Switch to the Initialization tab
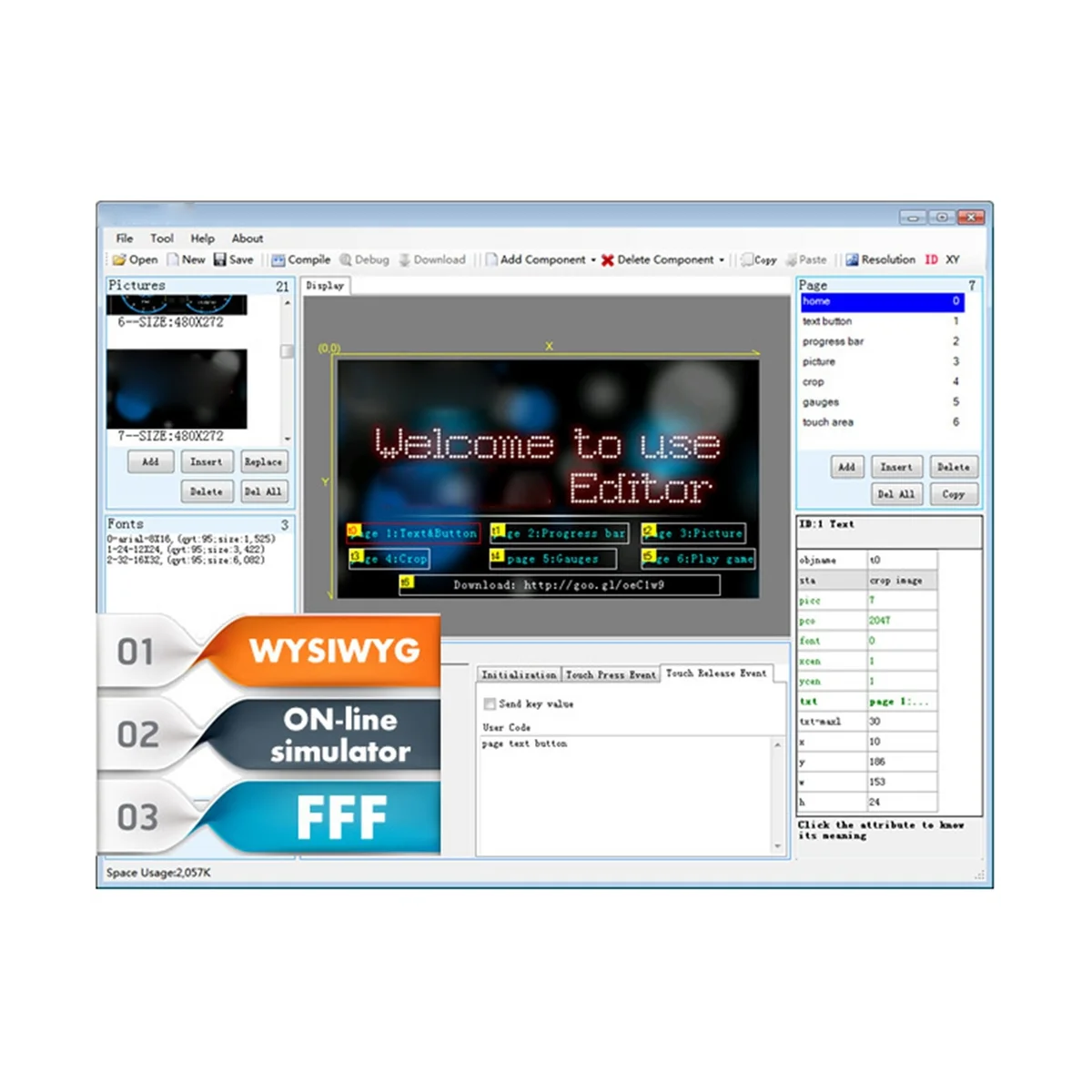The width and height of the screenshot is (1092, 1092). coord(519,674)
